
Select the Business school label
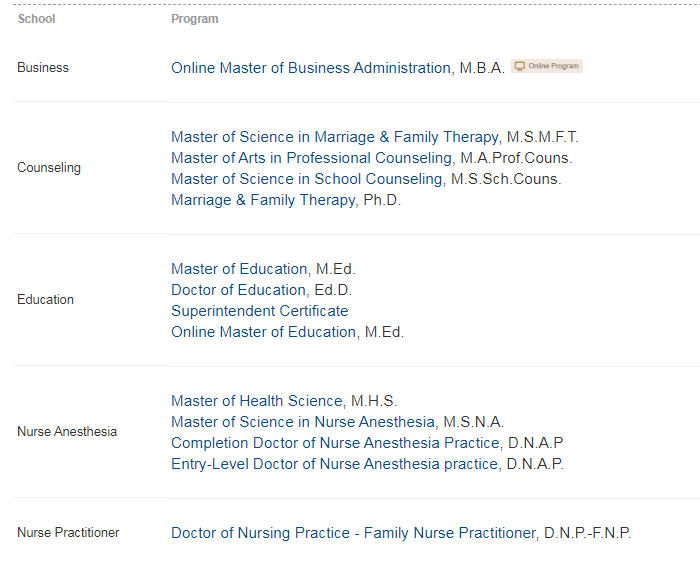click(x=43, y=67)
